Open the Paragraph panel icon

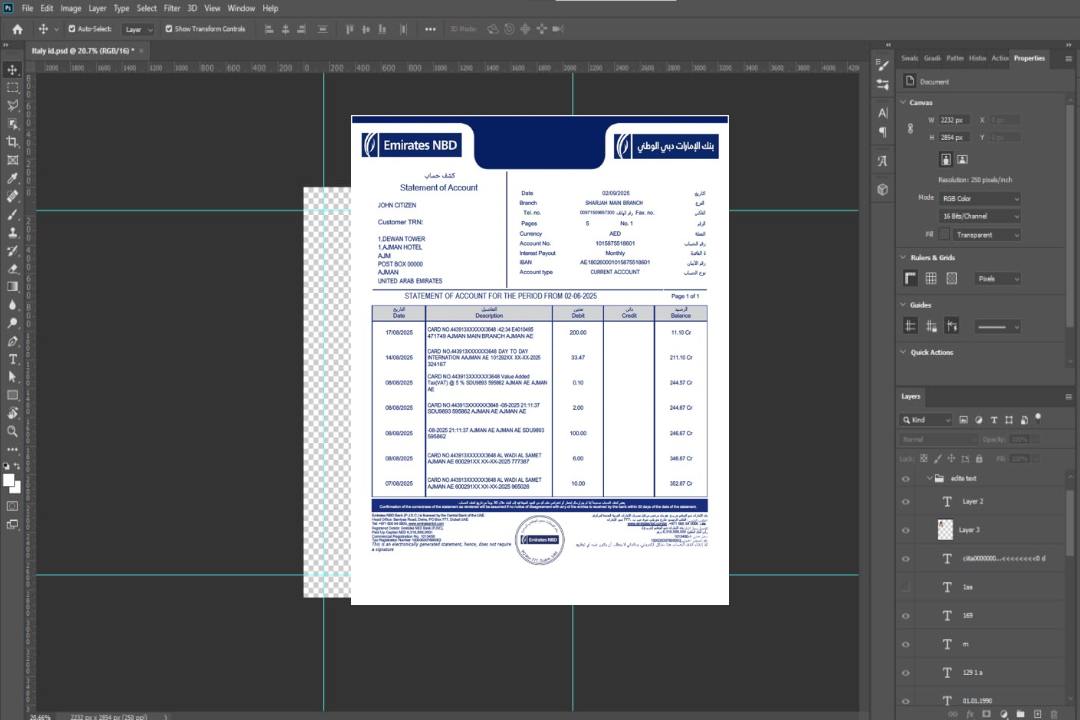[883, 132]
